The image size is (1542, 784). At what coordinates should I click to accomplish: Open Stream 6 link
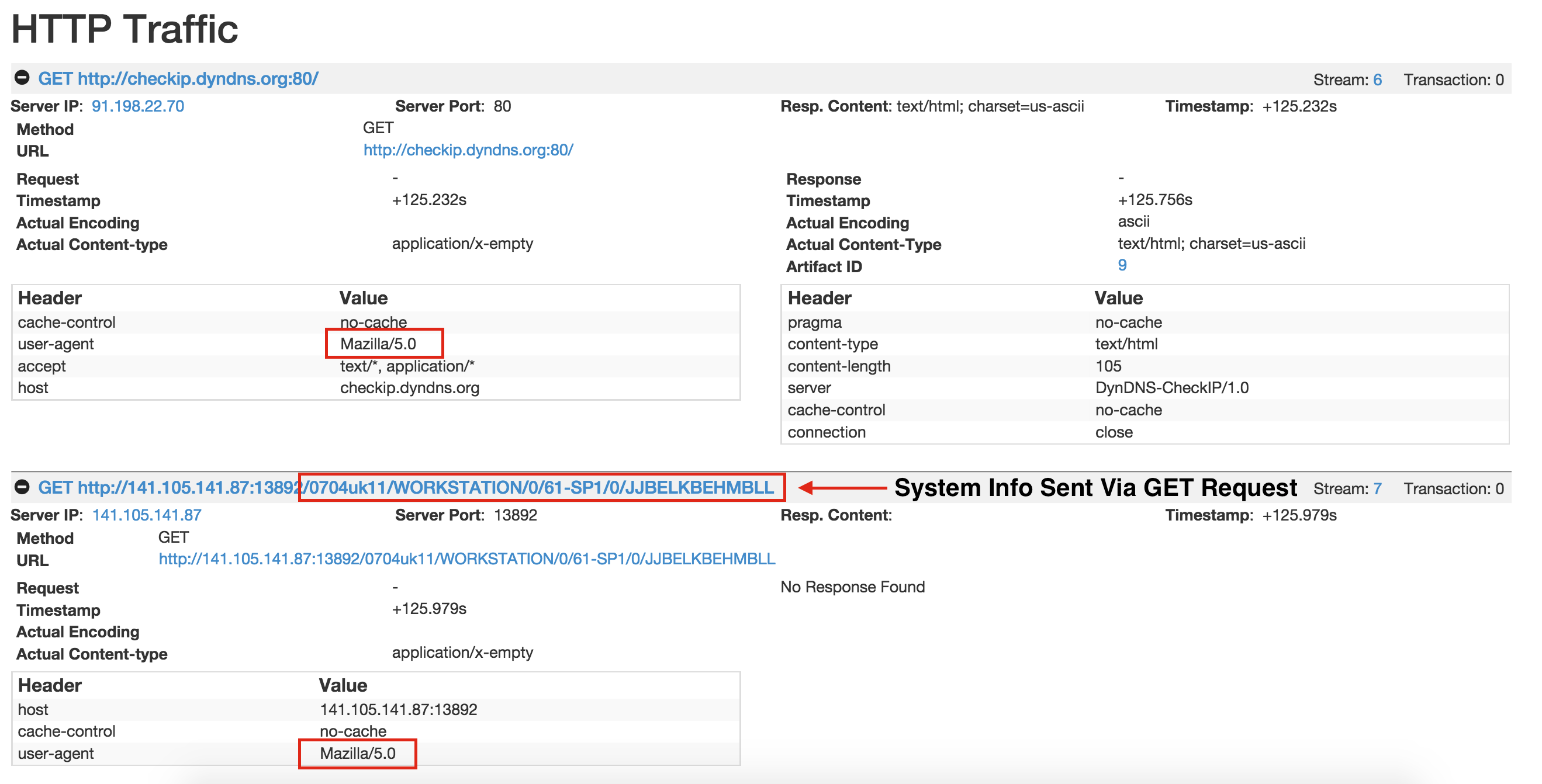pos(1377,79)
